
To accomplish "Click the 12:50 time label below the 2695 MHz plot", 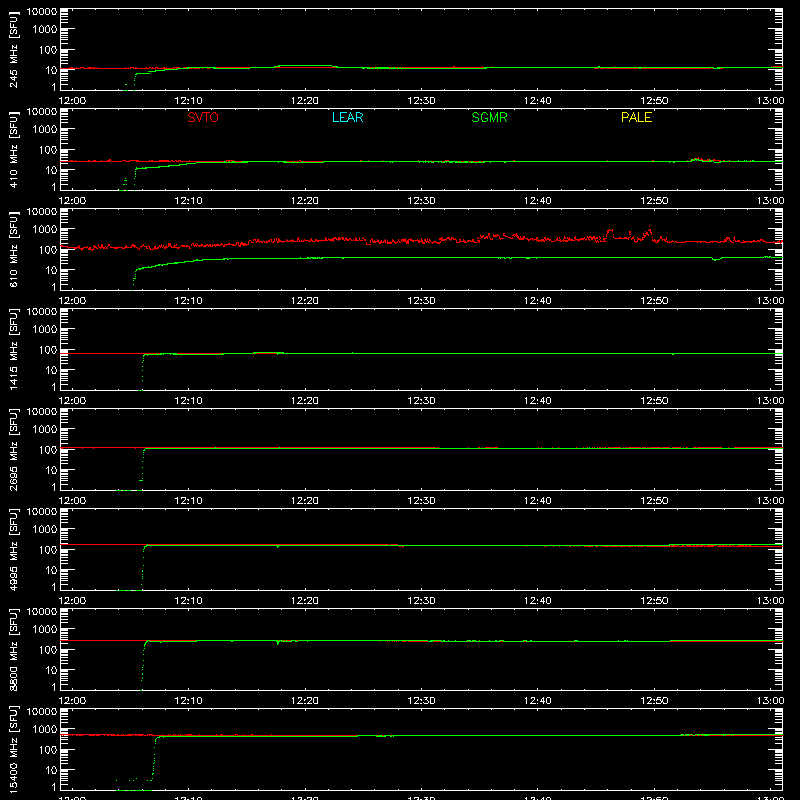I will click(654, 501).
